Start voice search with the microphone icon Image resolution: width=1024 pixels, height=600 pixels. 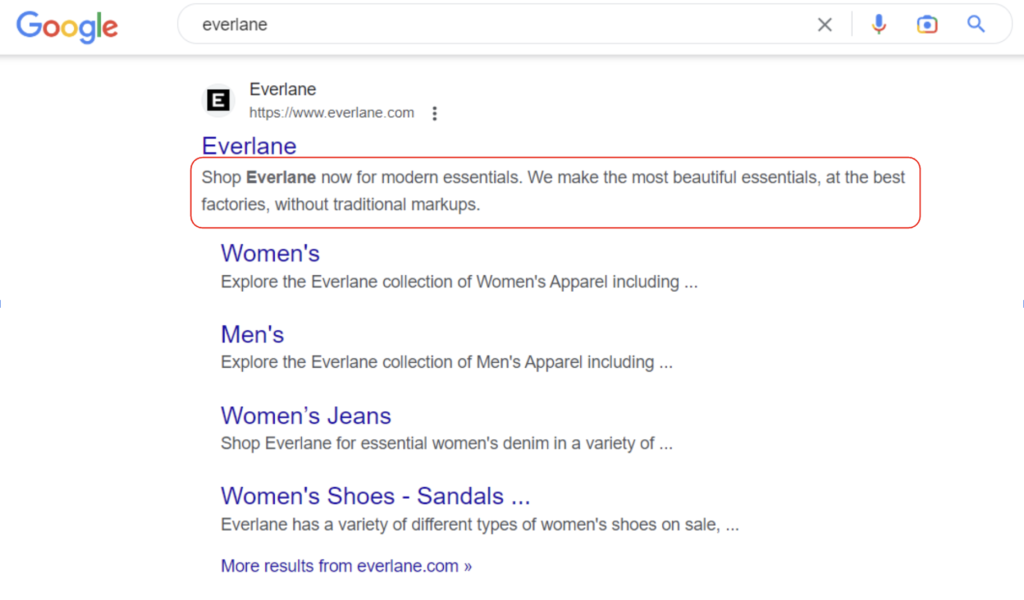pyautogui.click(x=879, y=25)
